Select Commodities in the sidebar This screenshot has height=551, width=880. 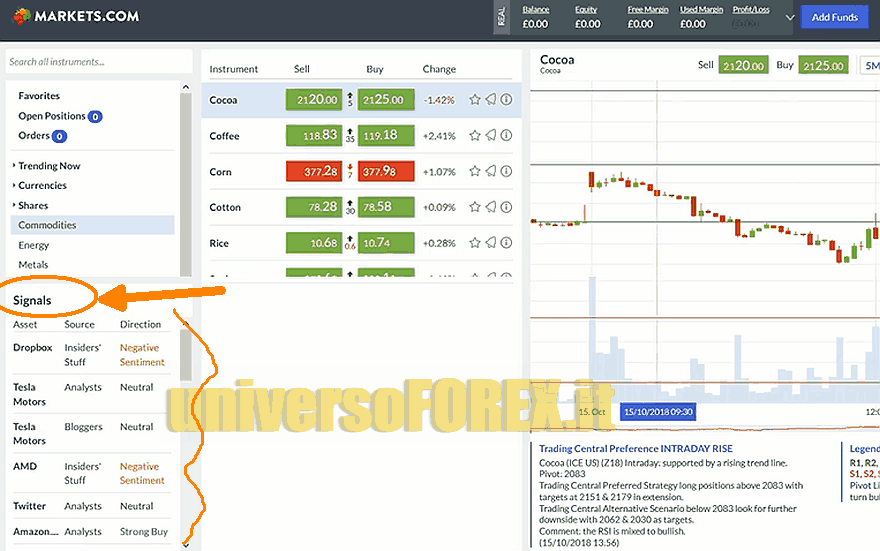click(x=47, y=226)
